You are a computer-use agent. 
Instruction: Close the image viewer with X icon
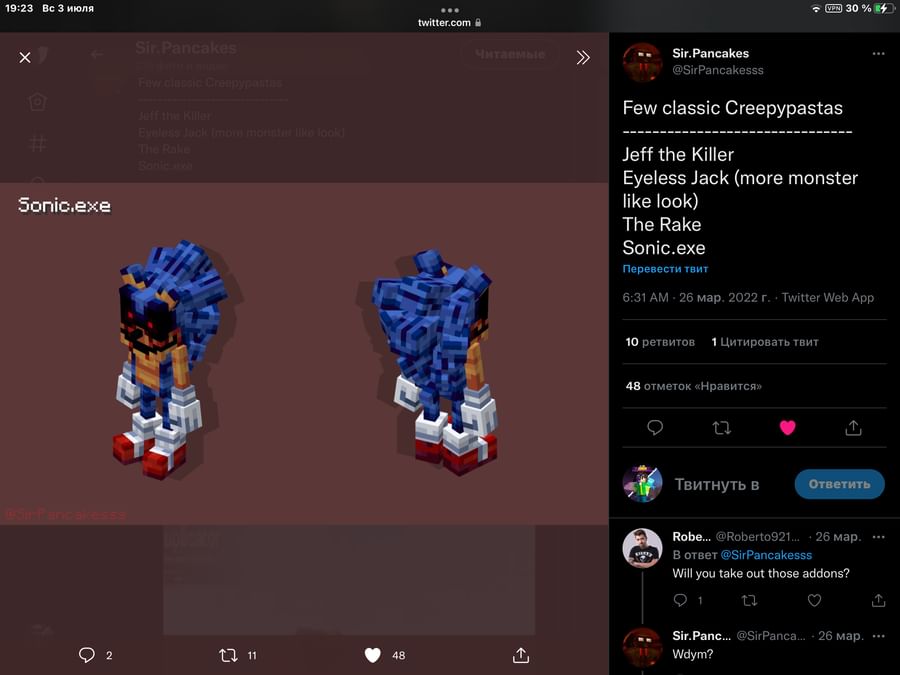pyautogui.click(x=25, y=57)
